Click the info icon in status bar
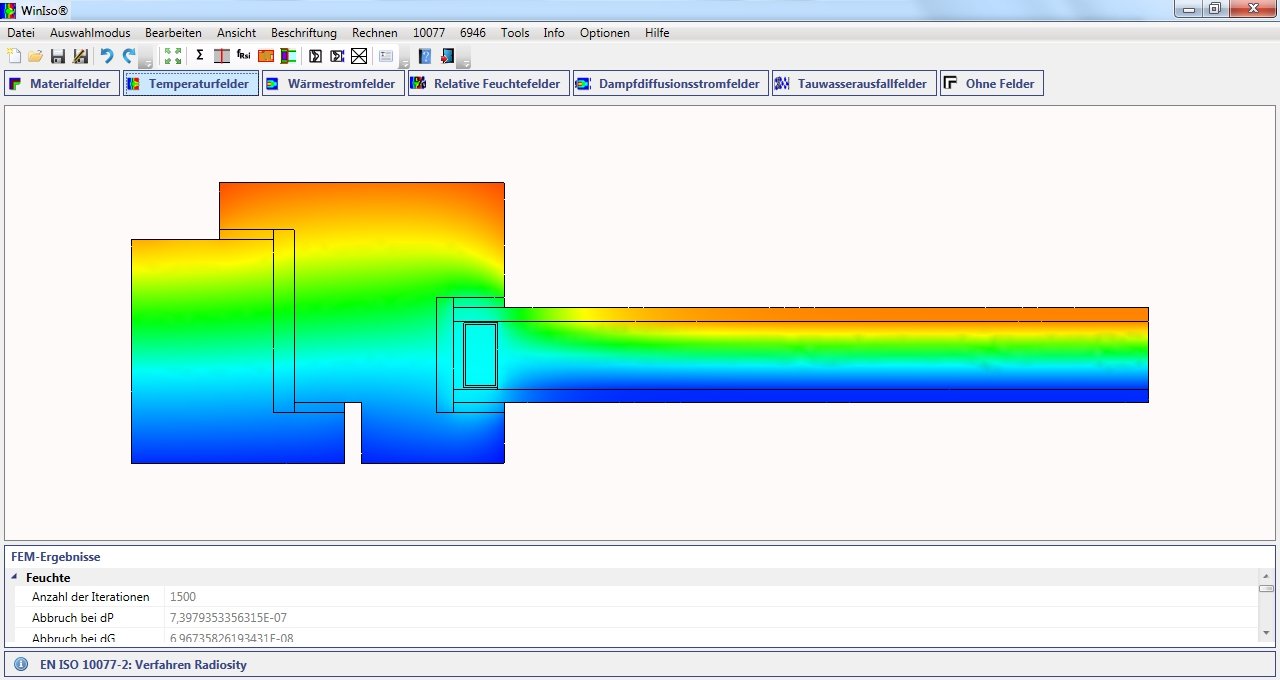 21,664
